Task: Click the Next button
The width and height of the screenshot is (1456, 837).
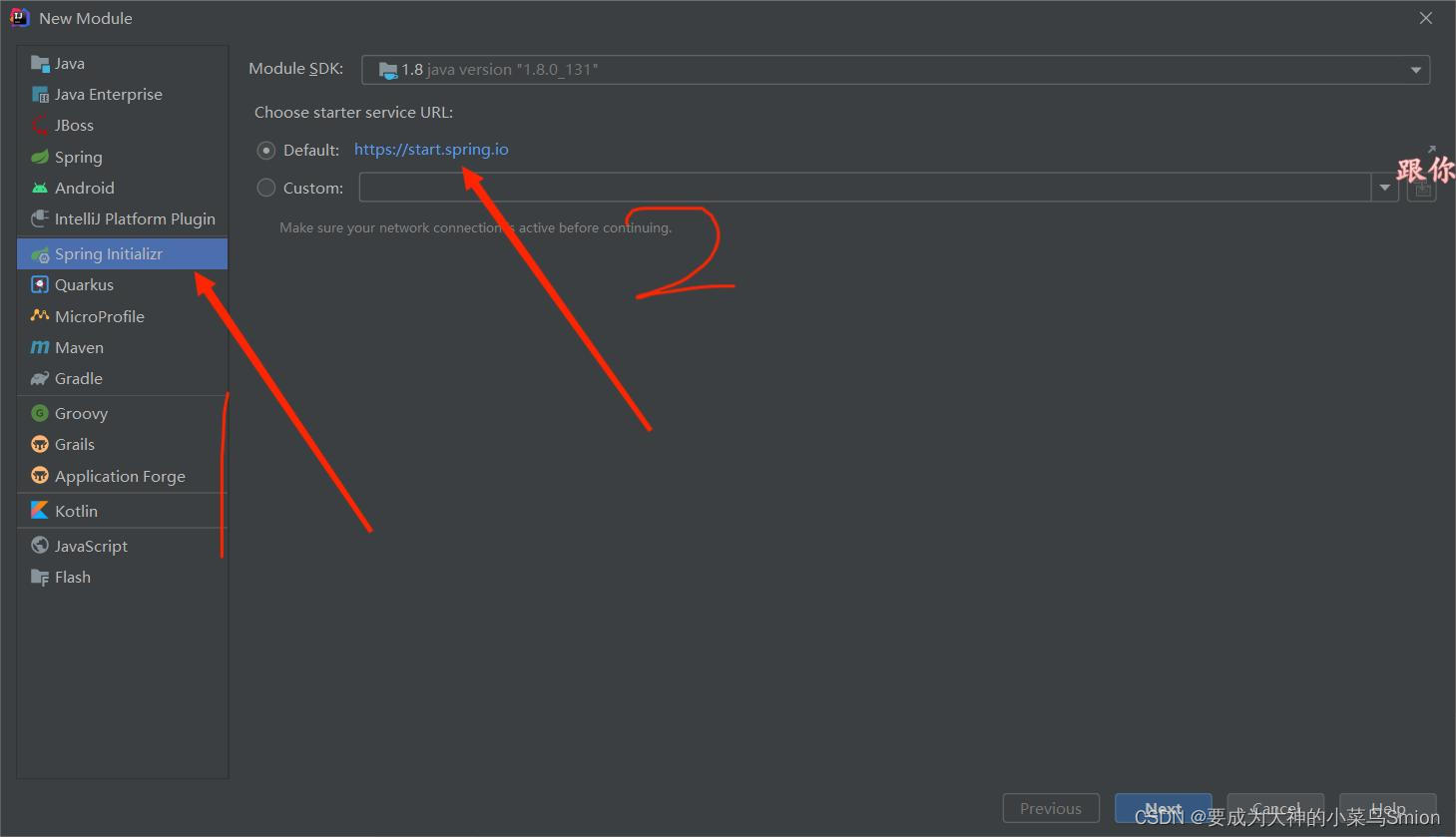Action: [x=1163, y=809]
